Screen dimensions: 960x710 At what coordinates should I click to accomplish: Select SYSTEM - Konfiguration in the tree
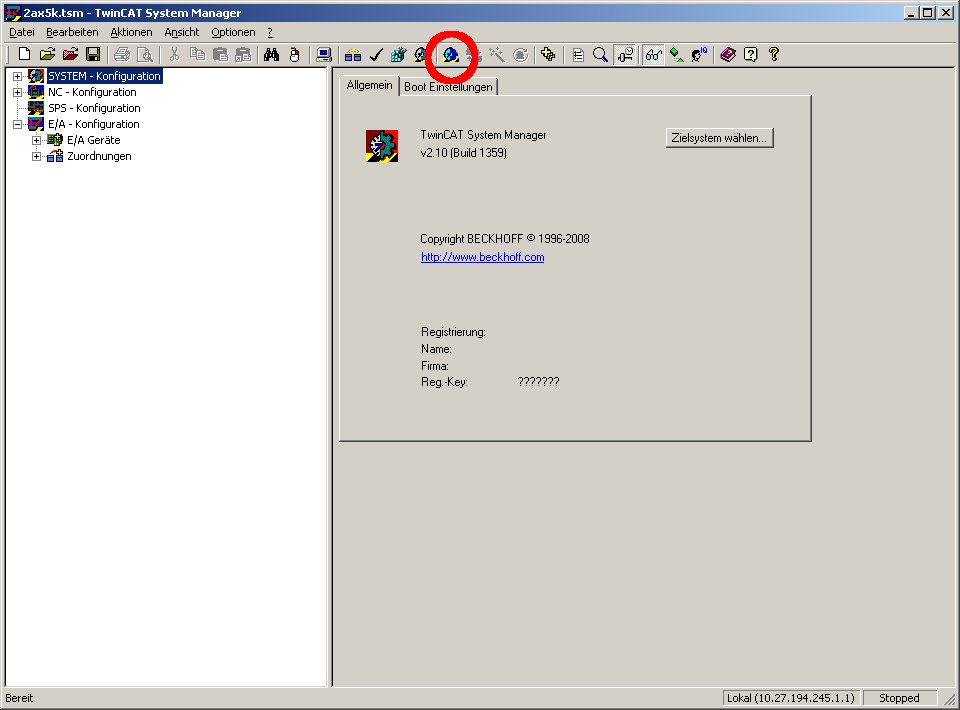click(104, 76)
